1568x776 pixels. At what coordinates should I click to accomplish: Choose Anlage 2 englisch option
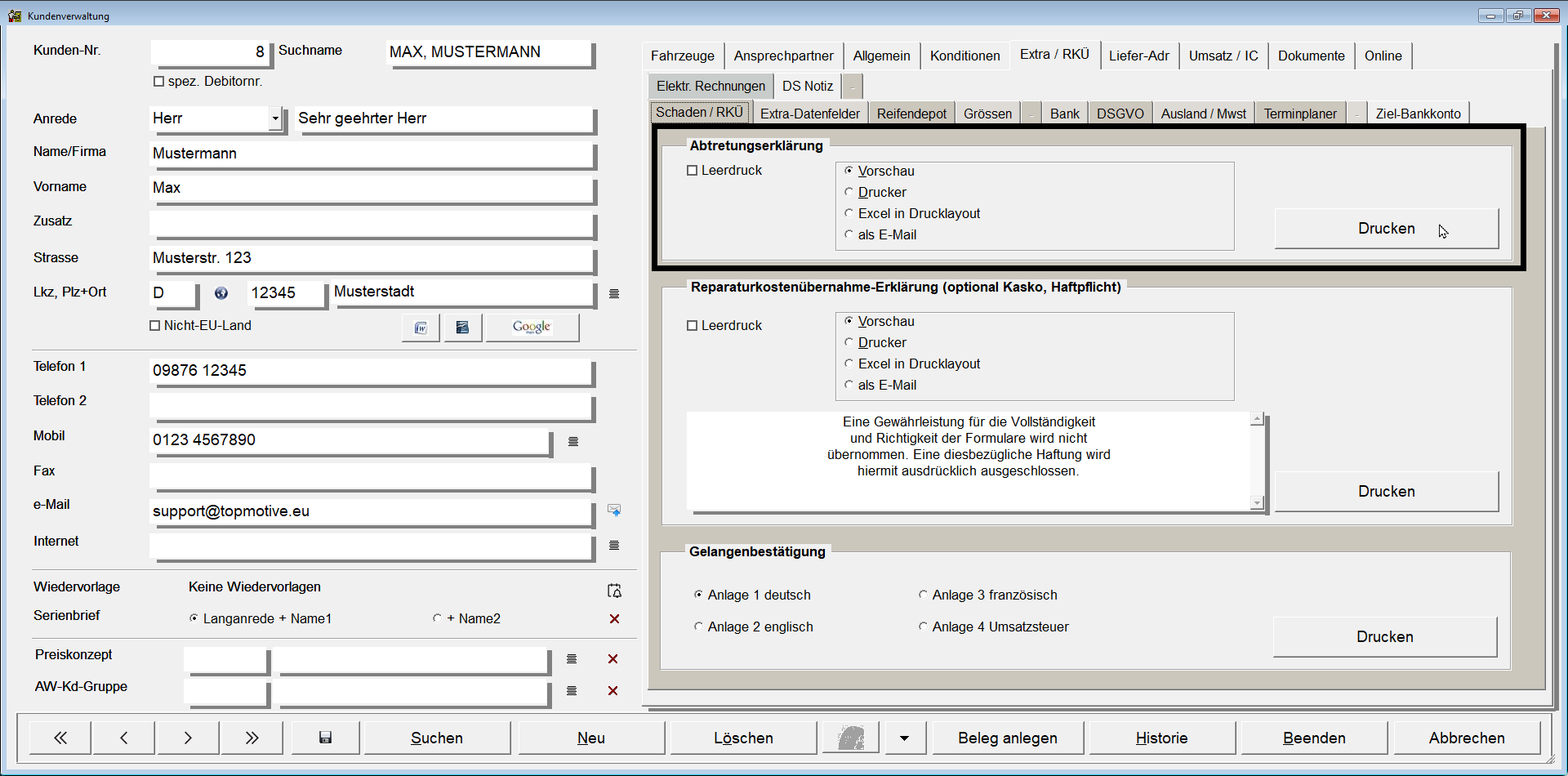tap(698, 627)
